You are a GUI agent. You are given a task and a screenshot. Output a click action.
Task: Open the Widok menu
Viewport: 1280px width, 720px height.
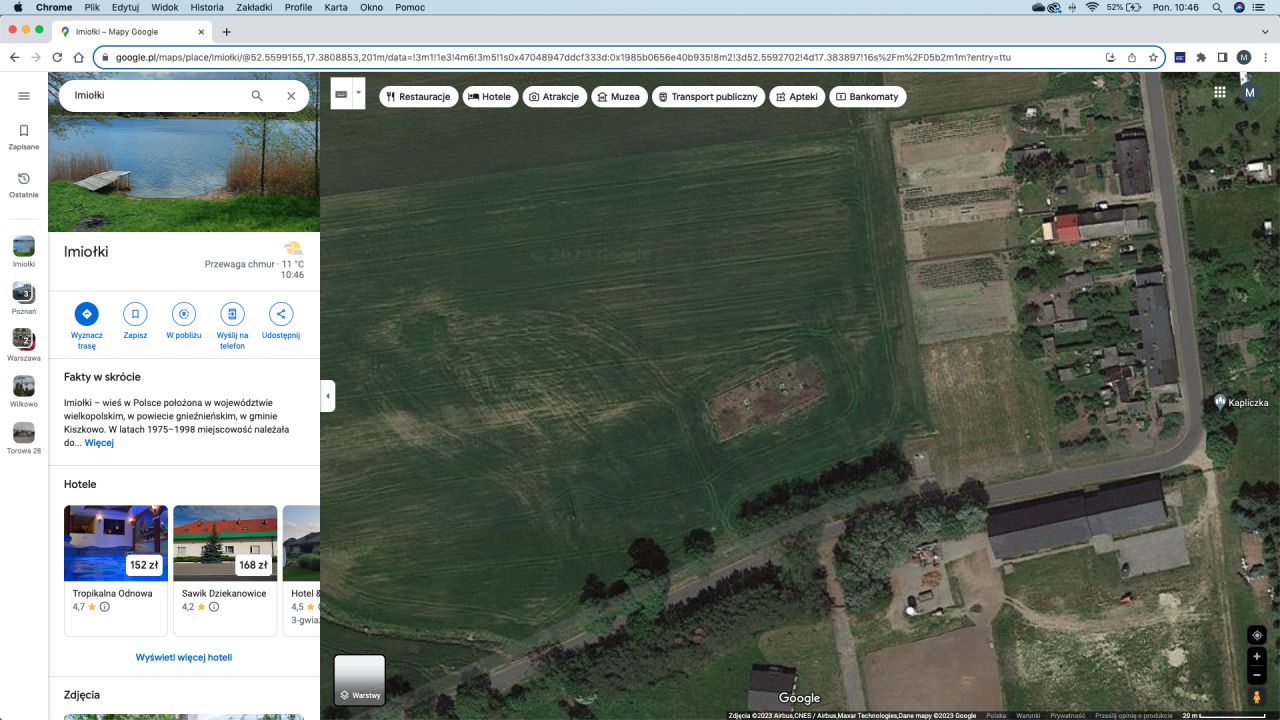(165, 7)
